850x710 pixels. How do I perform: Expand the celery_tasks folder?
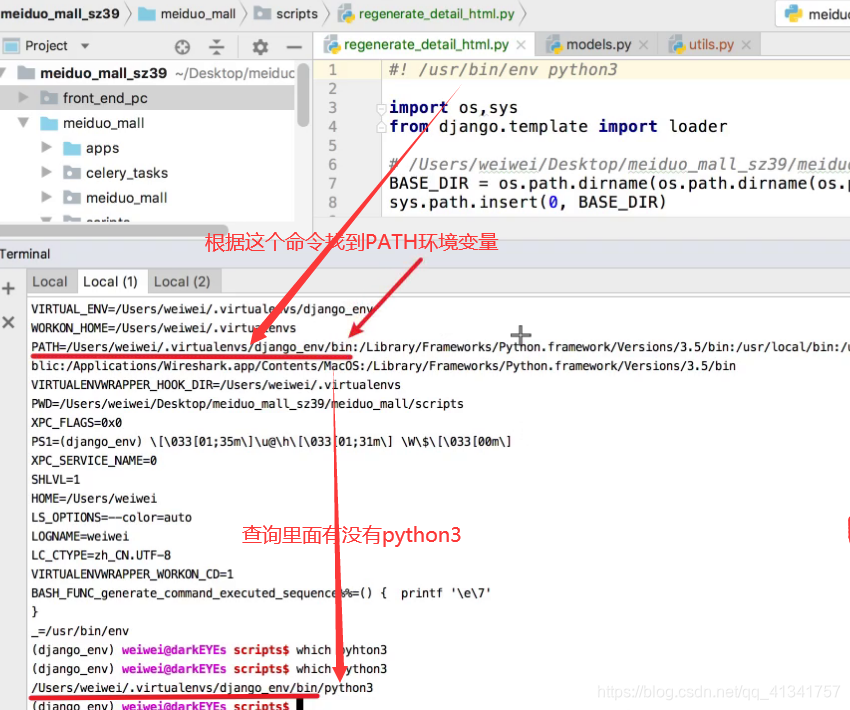(47, 172)
